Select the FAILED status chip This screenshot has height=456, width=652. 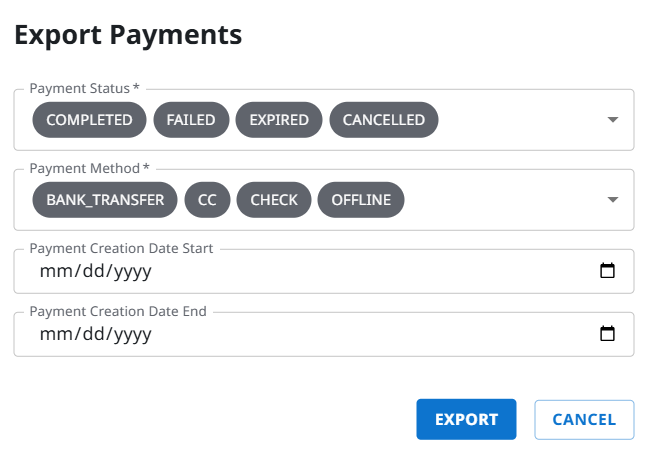pos(191,120)
